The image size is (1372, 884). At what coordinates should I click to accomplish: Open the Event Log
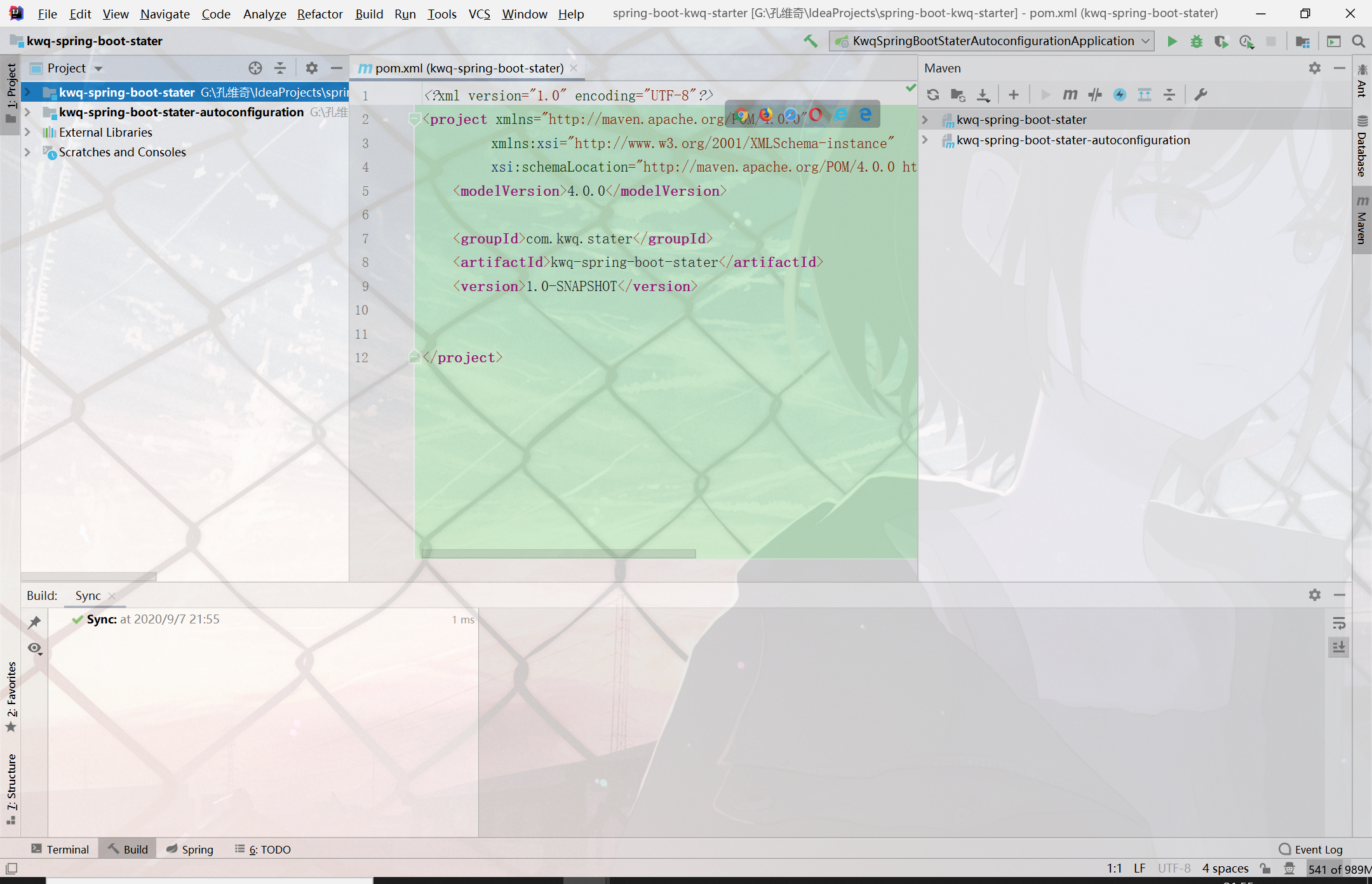(1311, 849)
